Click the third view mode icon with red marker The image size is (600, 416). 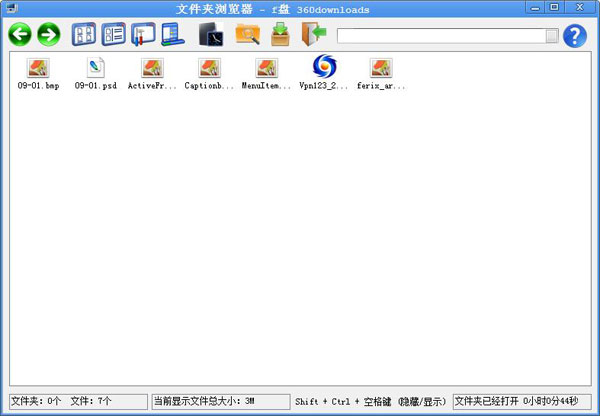click(x=143, y=36)
